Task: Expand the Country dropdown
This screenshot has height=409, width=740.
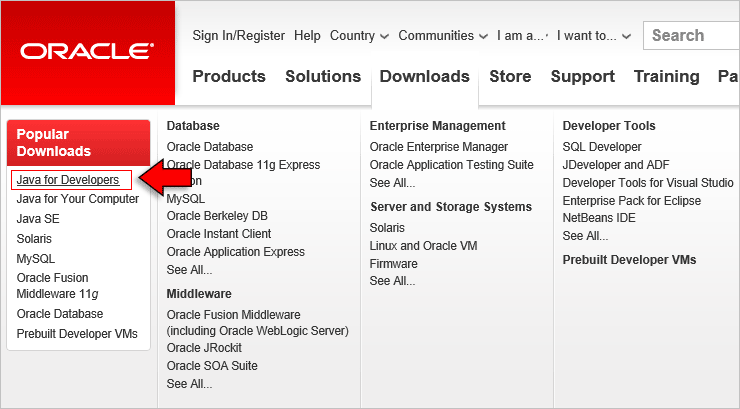Action: 359,36
